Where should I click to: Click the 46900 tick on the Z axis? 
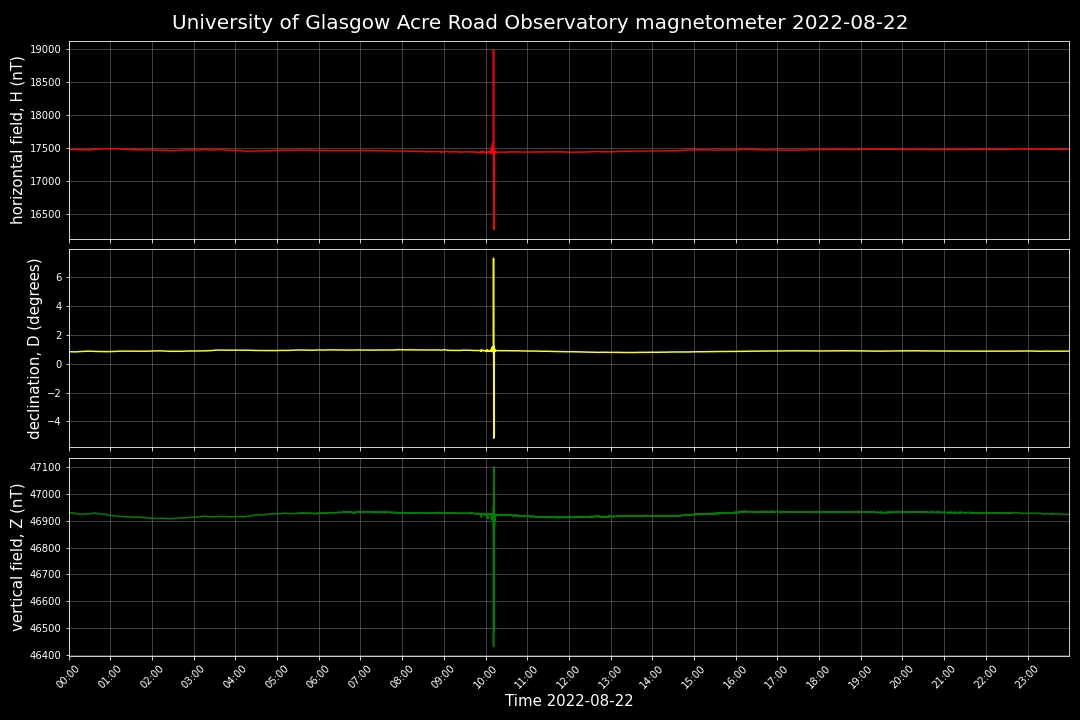coord(45,522)
